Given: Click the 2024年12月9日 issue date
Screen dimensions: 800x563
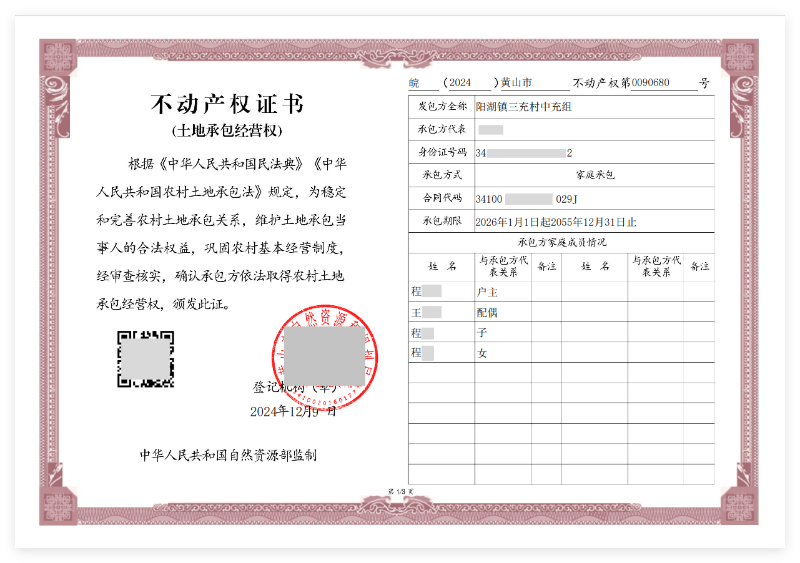Looking at the screenshot, I should pyautogui.click(x=293, y=411).
